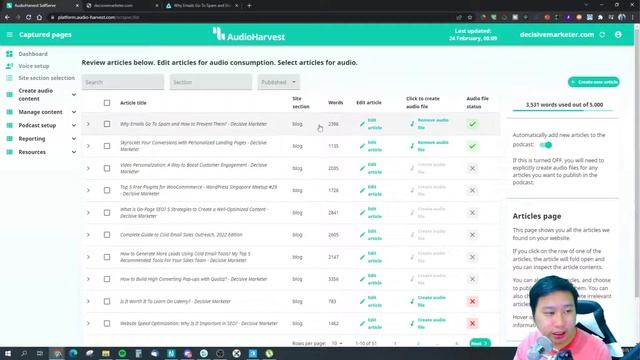This screenshot has height=360, width=640.
Task: Toggle automatically add new articles switch
Action: point(546,145)
